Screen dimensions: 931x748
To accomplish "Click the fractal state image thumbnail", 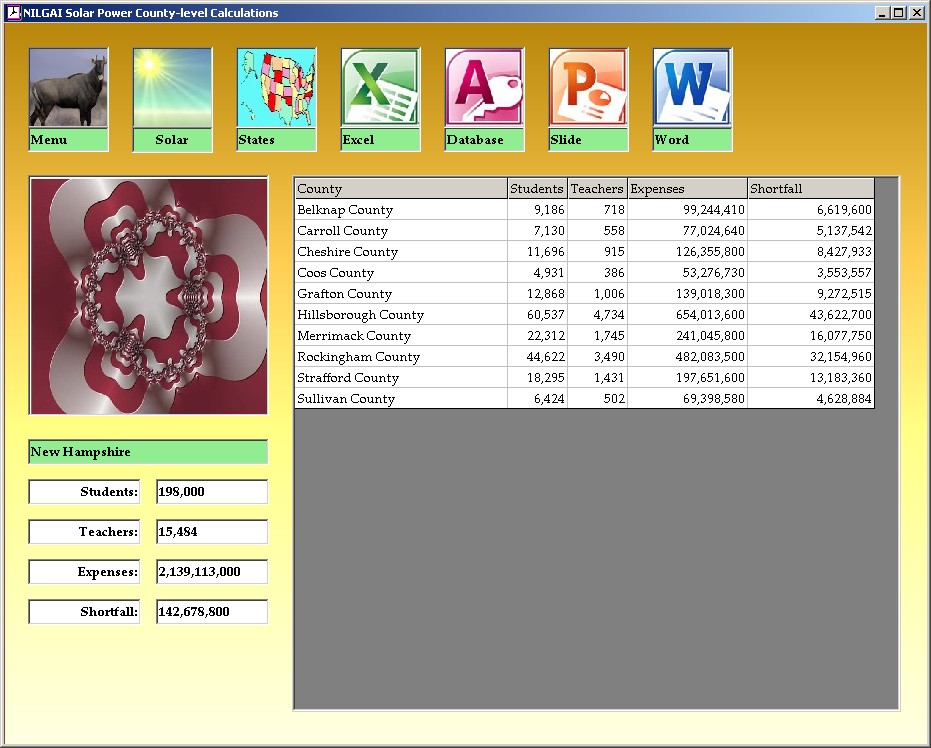I will [x=148, y=296].
